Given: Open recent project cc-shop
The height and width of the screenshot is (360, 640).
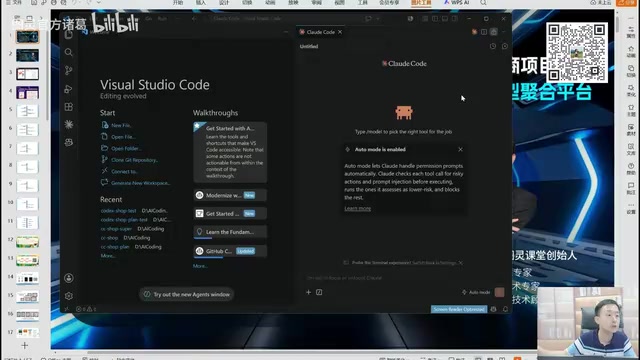Looking at the screenshot, I should [x=109, y=238].
